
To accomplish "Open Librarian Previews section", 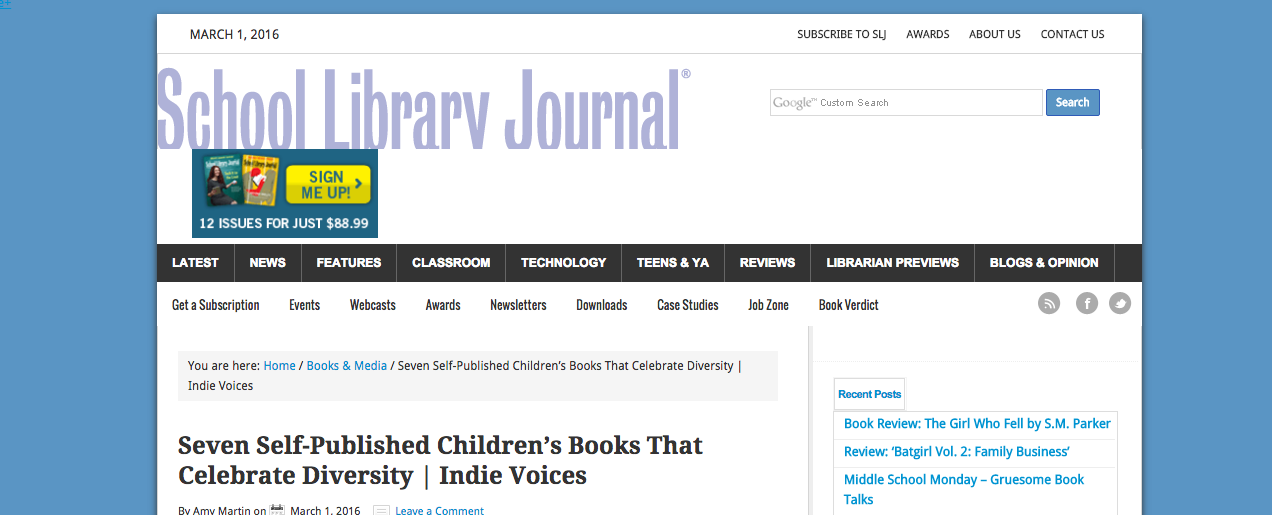I will pos(893,263).
